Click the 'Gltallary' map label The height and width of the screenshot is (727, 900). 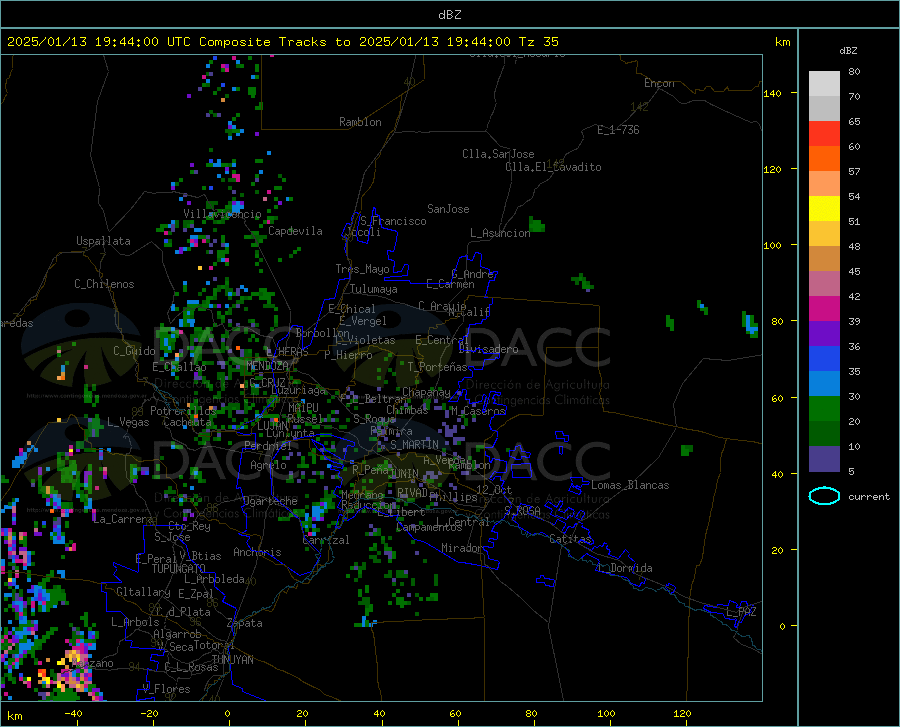pos(143,592)
